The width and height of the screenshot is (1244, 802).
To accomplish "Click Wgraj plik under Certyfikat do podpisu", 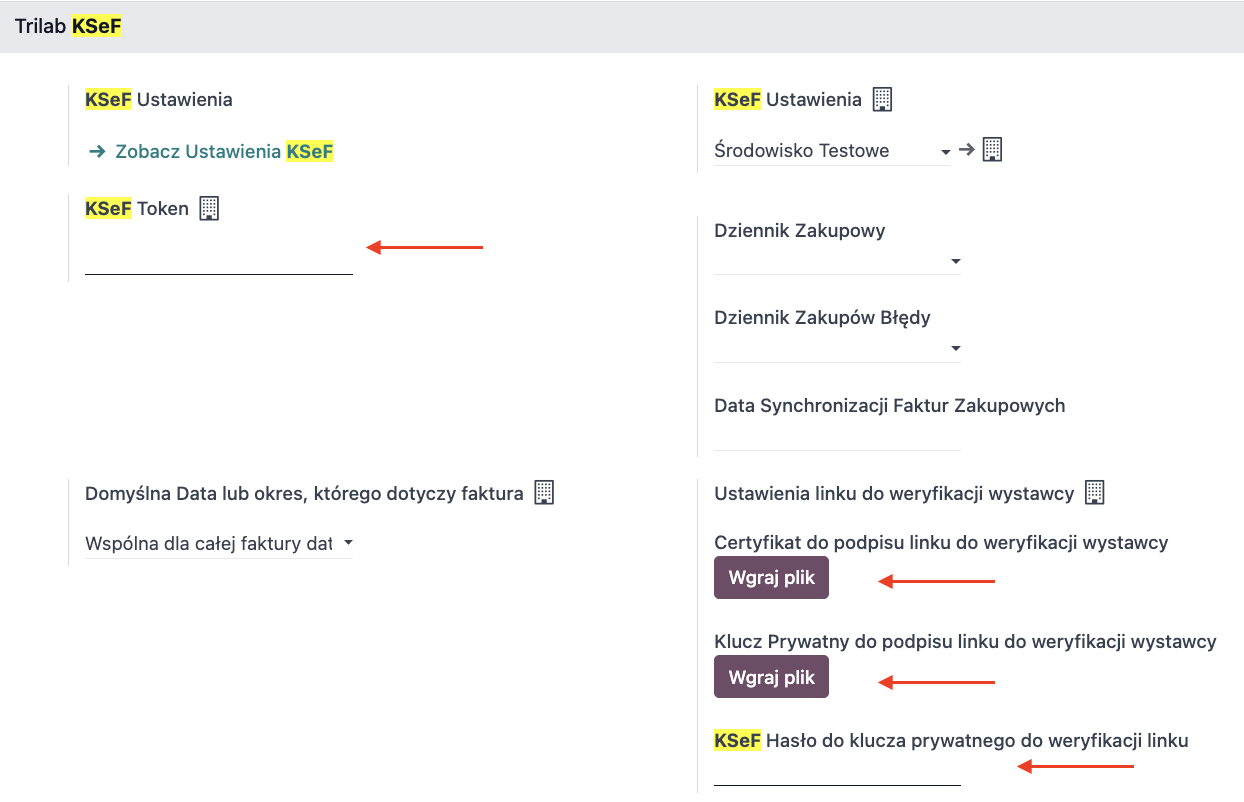I will coord(771,578).
